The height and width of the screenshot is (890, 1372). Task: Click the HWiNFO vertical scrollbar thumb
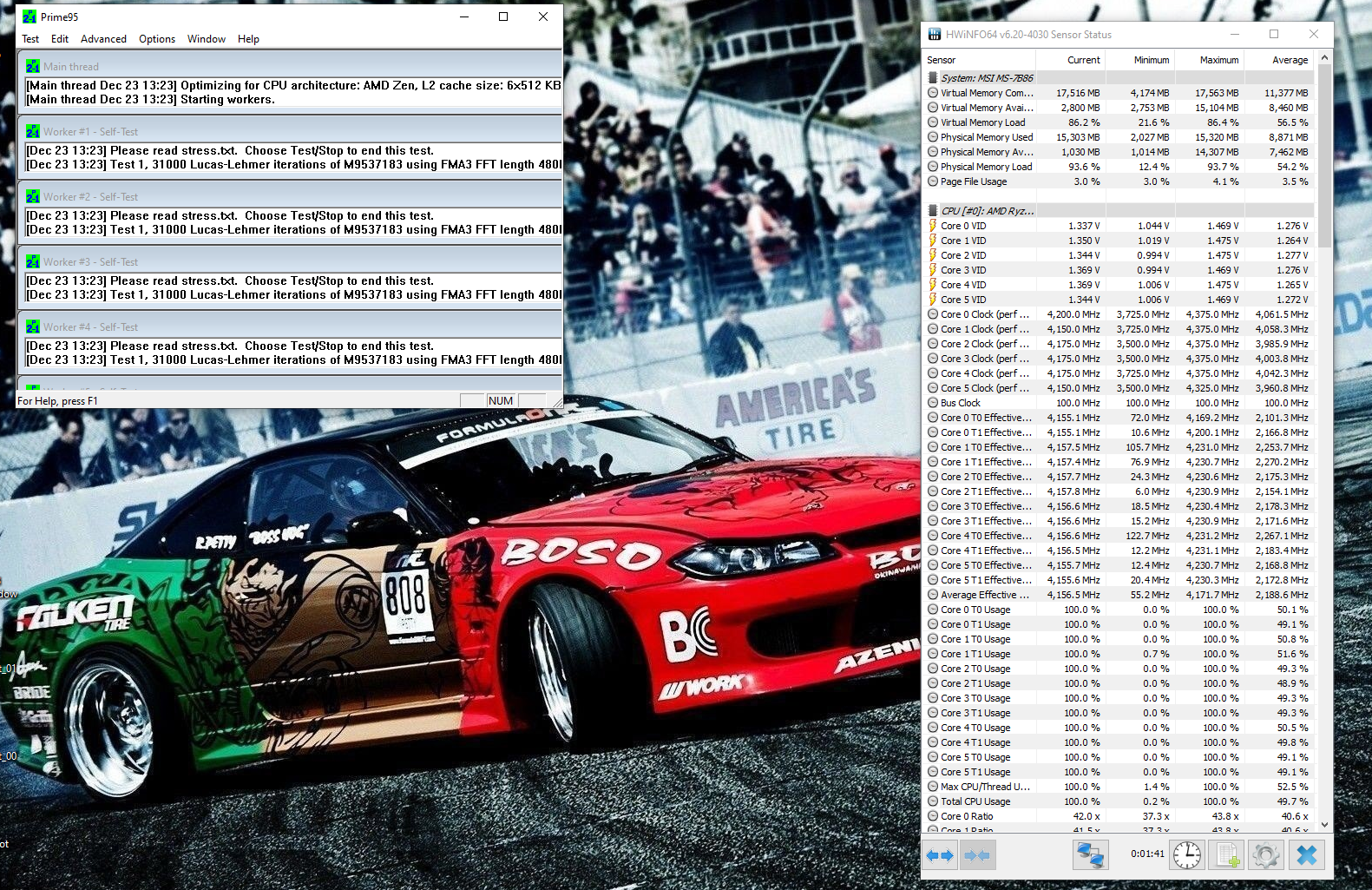(x=1324, y=156)
